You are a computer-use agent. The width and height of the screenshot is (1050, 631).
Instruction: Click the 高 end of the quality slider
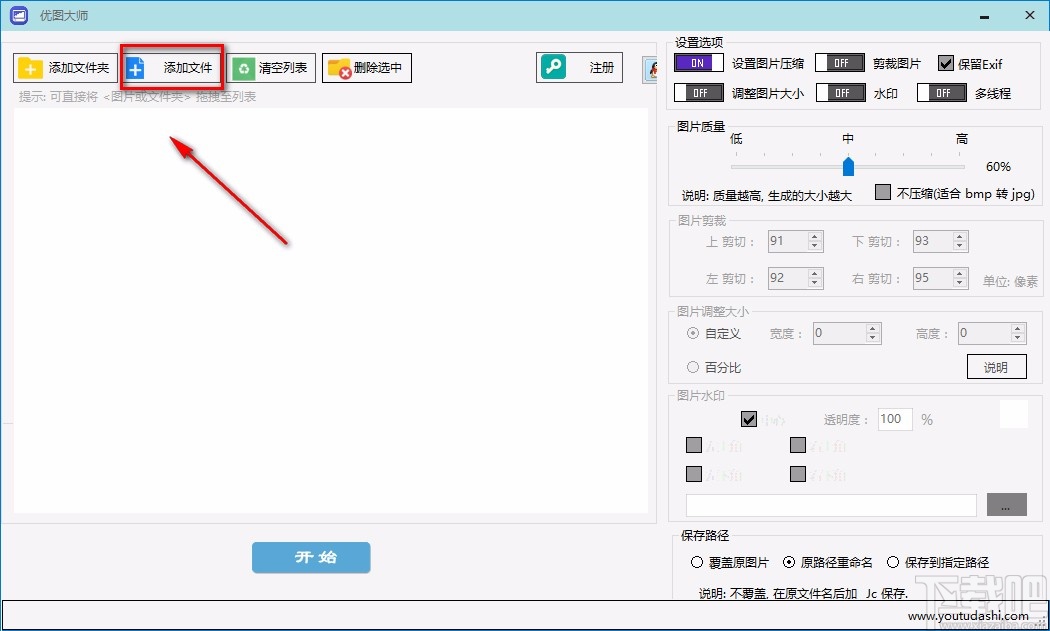[x=961, y=167]
